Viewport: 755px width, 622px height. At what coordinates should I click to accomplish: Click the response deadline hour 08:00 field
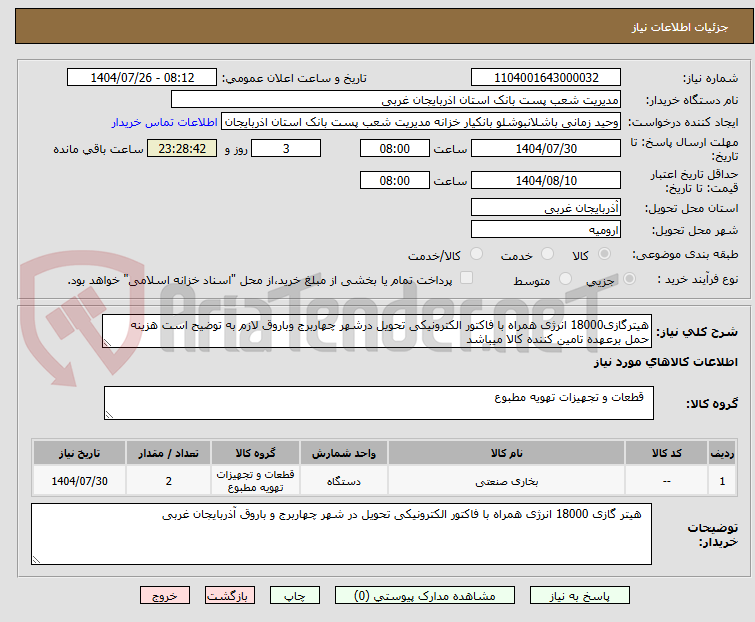coord(395,148)
